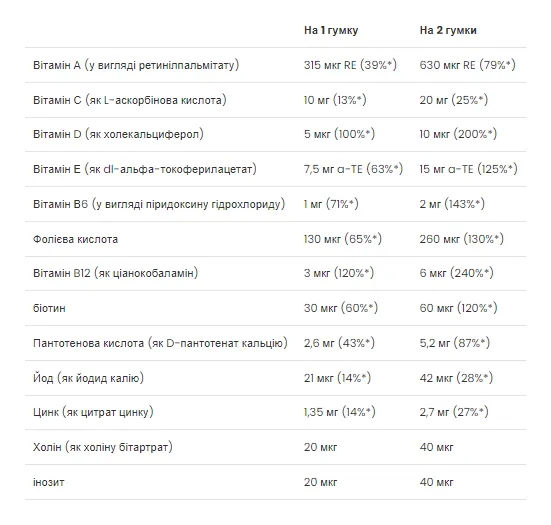Select the '260 мкг (130%*)' cell
Screen dimensions: 551x525
461,239
